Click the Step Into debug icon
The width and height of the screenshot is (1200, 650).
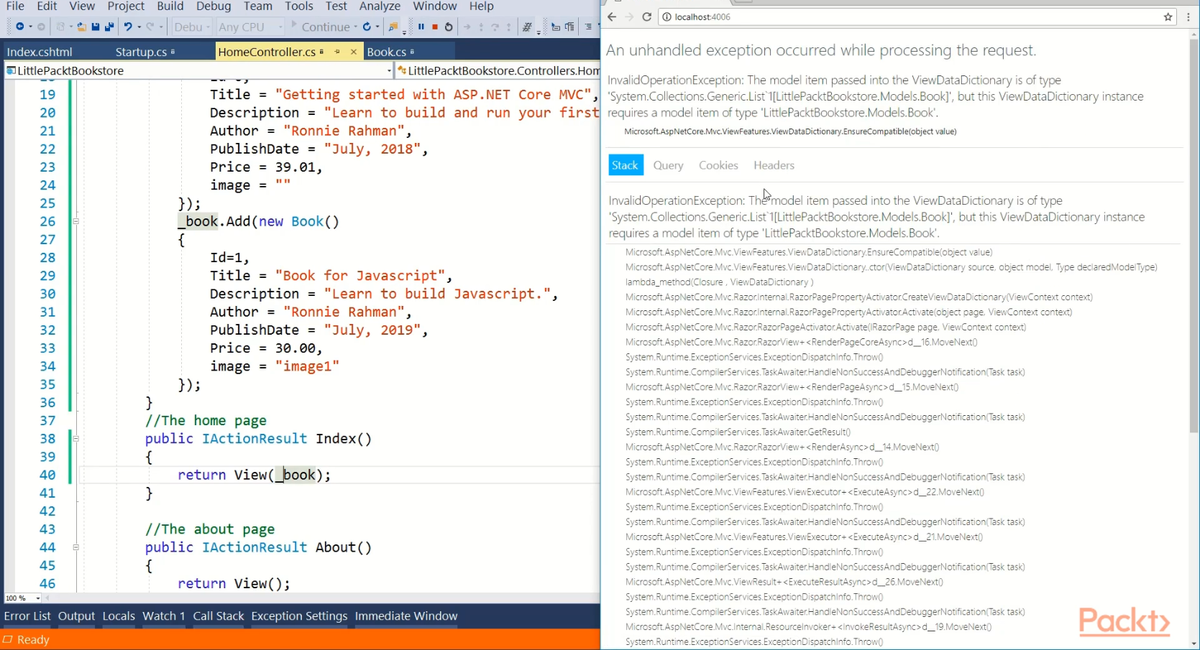[x=481, y=26]
